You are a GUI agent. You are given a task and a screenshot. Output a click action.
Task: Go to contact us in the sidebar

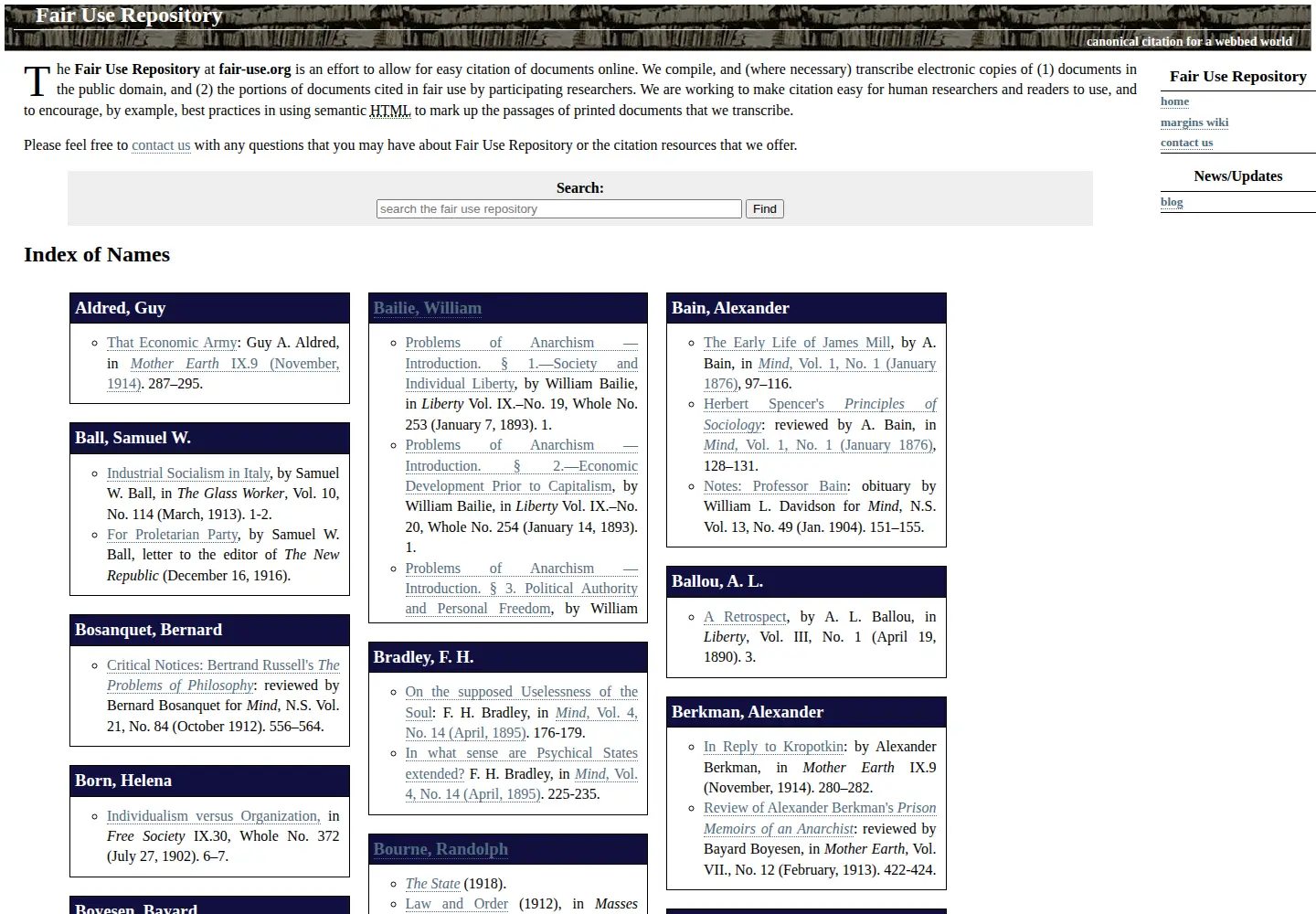(x=1186, y=143)
